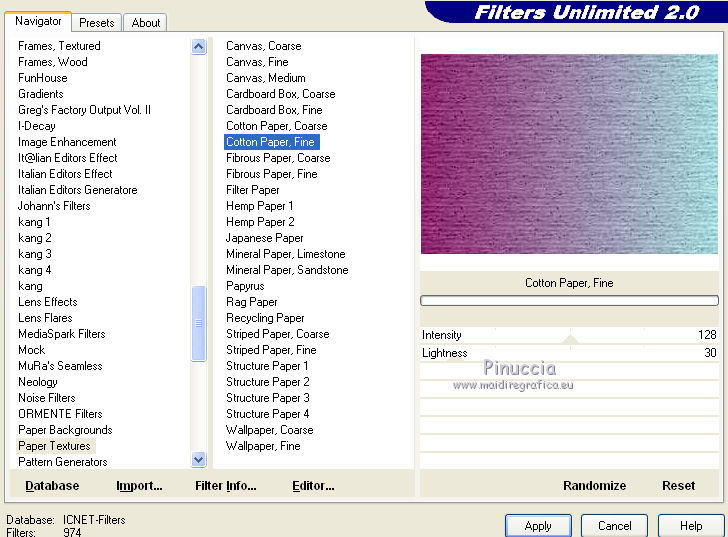The height and width of the screenshot is (537, 728).
Task: Click Import... button
Action: (x=139, y=485)
